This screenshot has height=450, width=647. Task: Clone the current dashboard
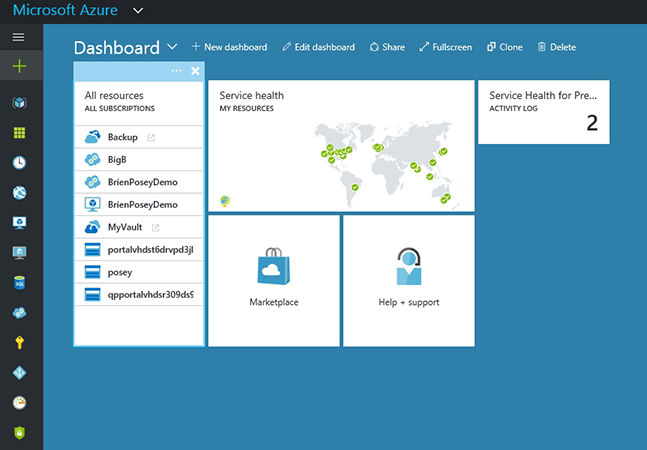click(505, 47)
